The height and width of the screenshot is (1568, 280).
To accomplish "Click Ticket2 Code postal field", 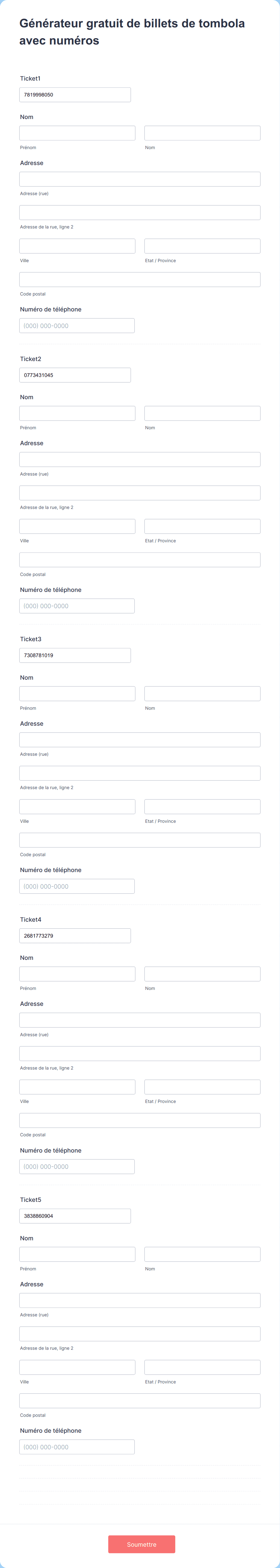I will pos(140,559).
